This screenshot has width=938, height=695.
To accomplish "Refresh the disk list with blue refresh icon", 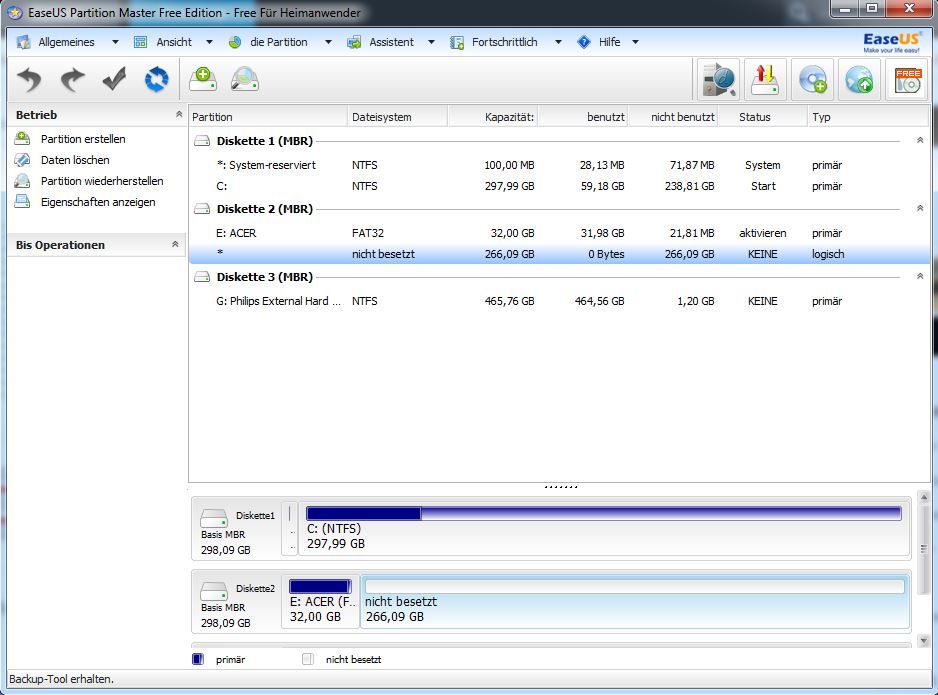I will [156, 80].
